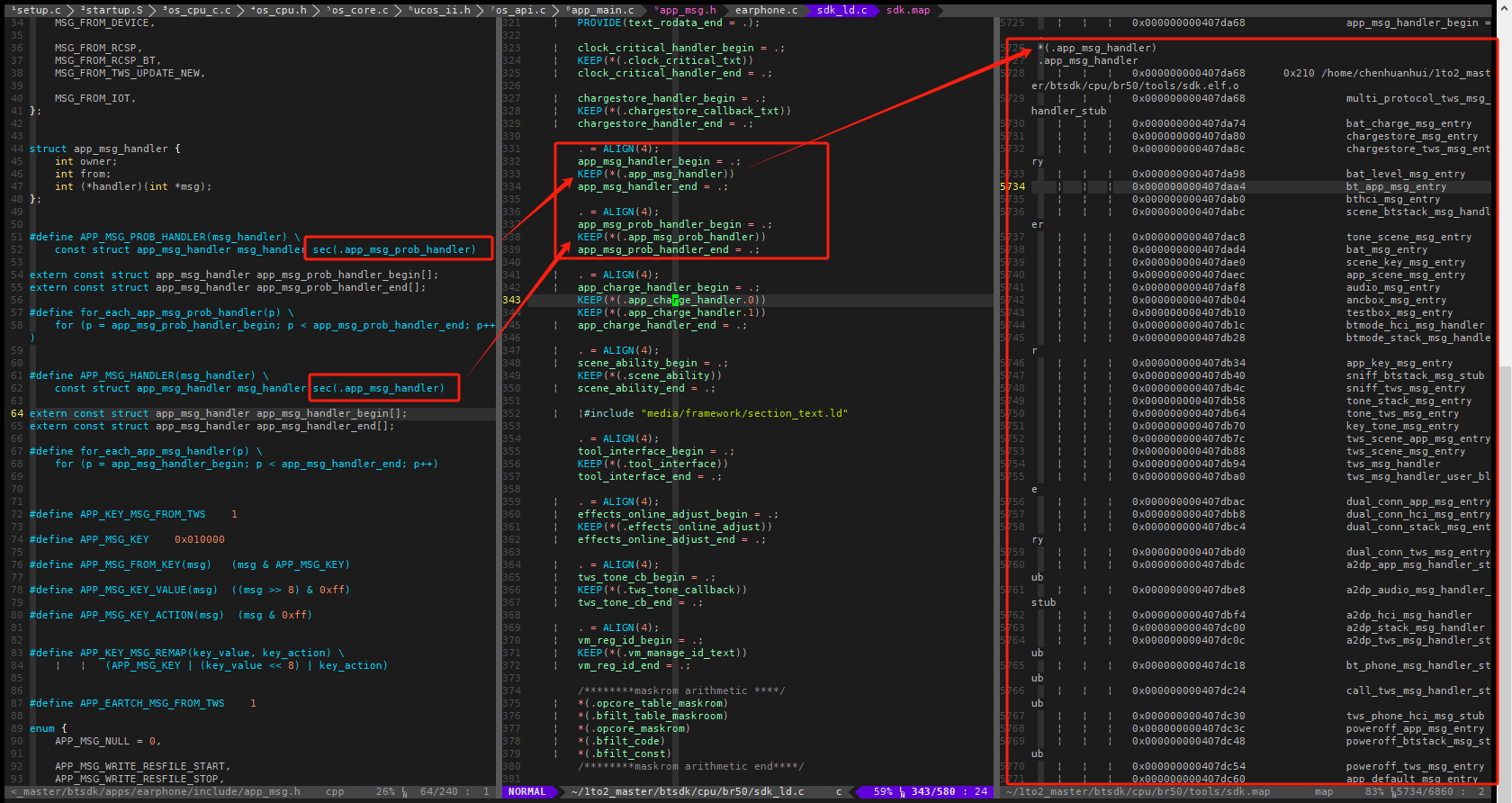
Task: Click 'audio_msg_entry' symbol in sdk.map pane
Action: (1393, 288)
